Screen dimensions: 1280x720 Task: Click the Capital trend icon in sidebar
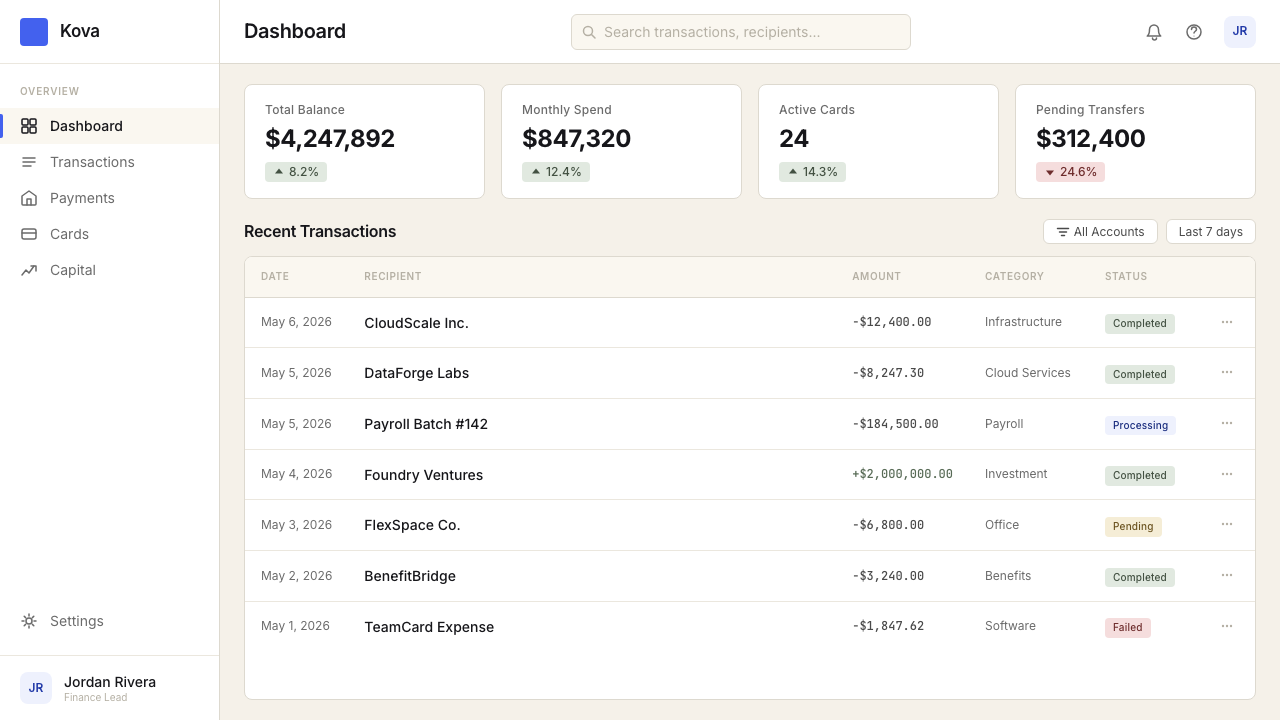point(29,270)
